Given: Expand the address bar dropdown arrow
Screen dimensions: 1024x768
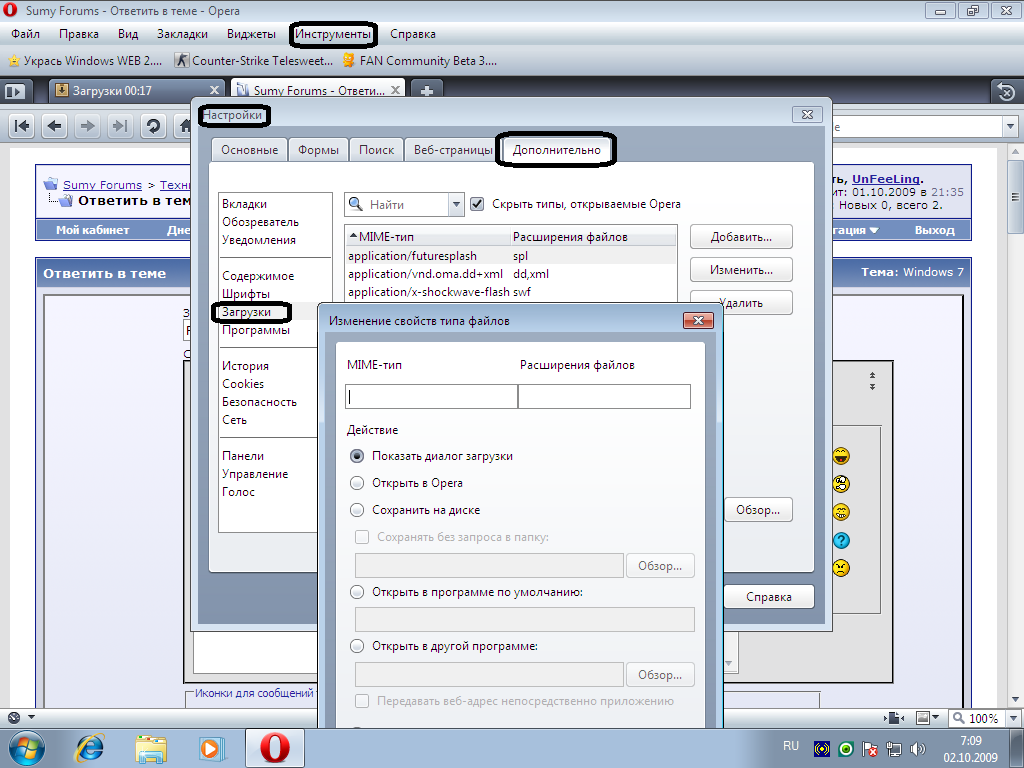Looking at the screenshot, I should (x=1009, y=127).
